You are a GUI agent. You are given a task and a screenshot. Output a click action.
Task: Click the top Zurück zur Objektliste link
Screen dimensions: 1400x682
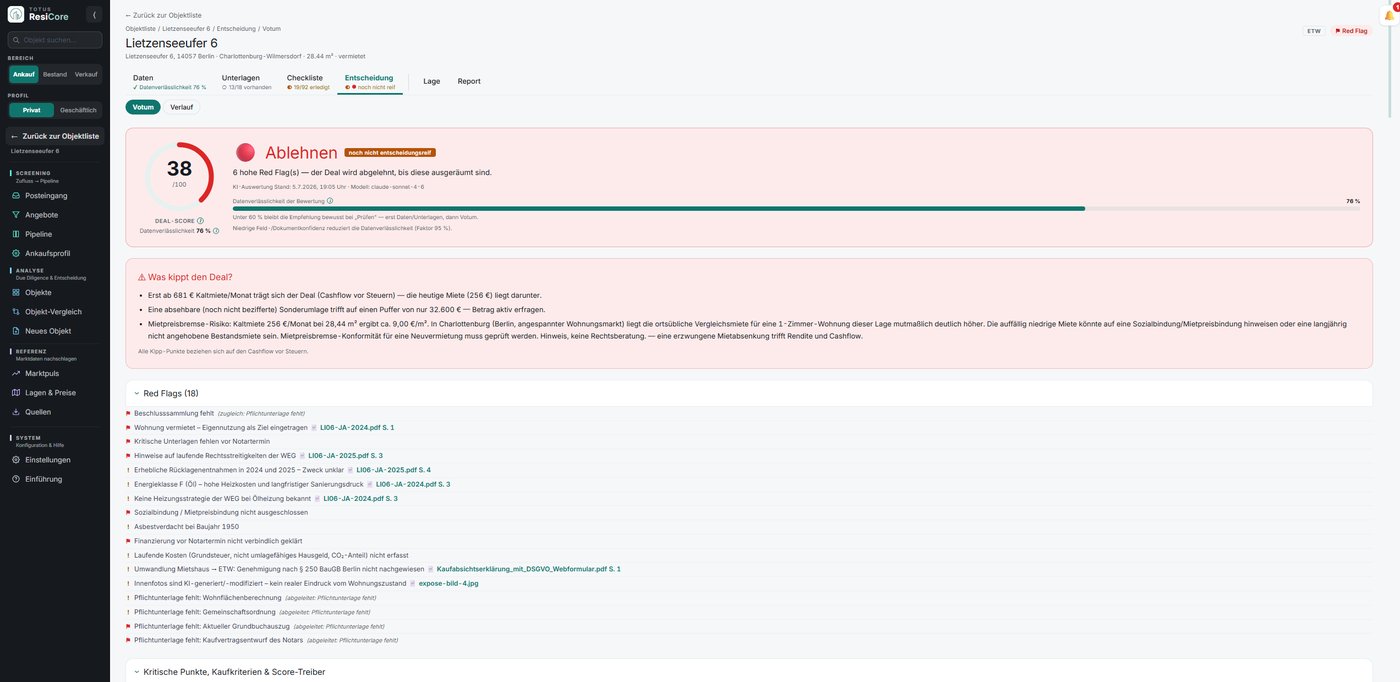[x=163, y=15]
